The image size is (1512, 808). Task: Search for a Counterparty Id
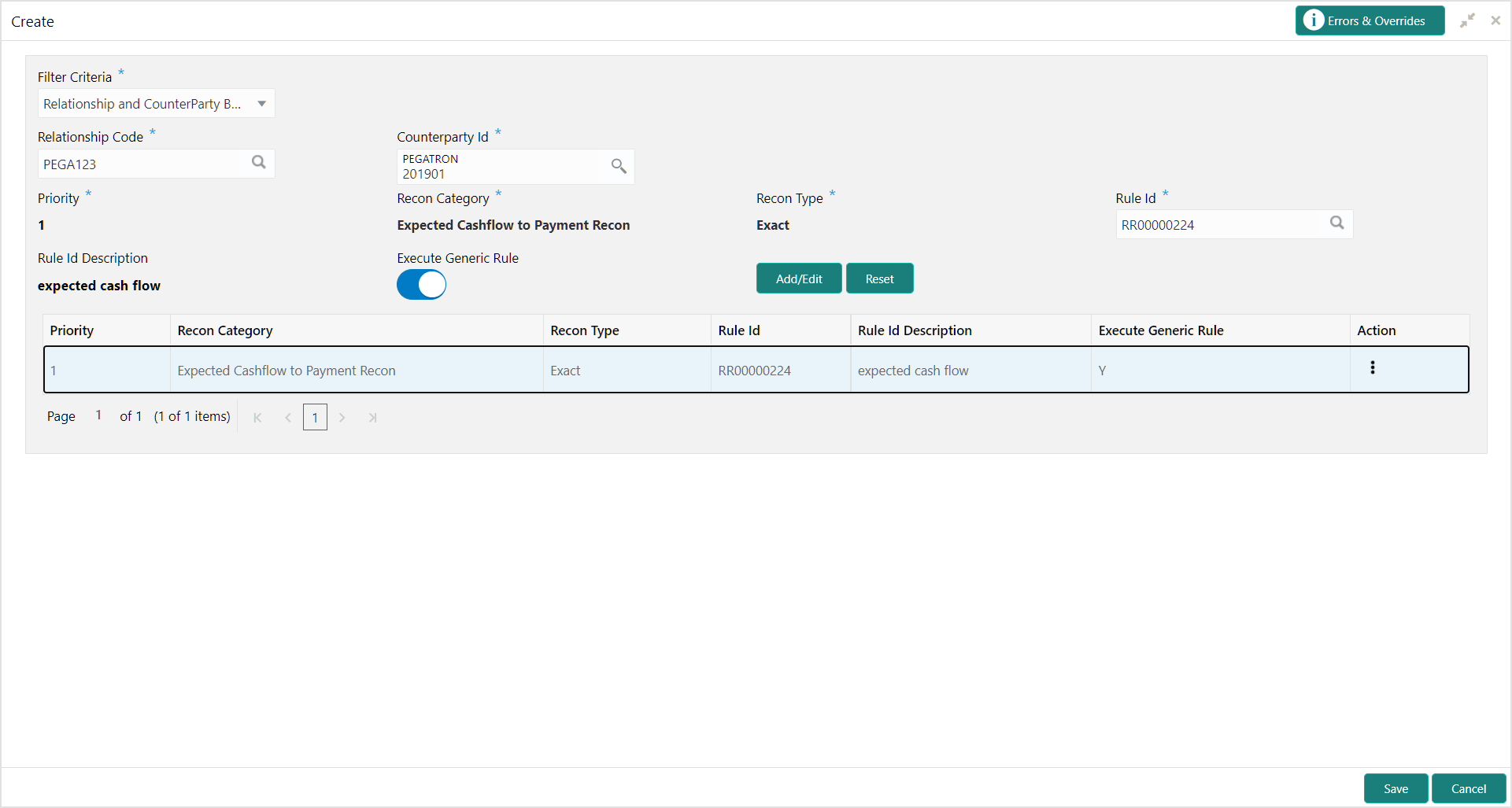pos(619,166)
